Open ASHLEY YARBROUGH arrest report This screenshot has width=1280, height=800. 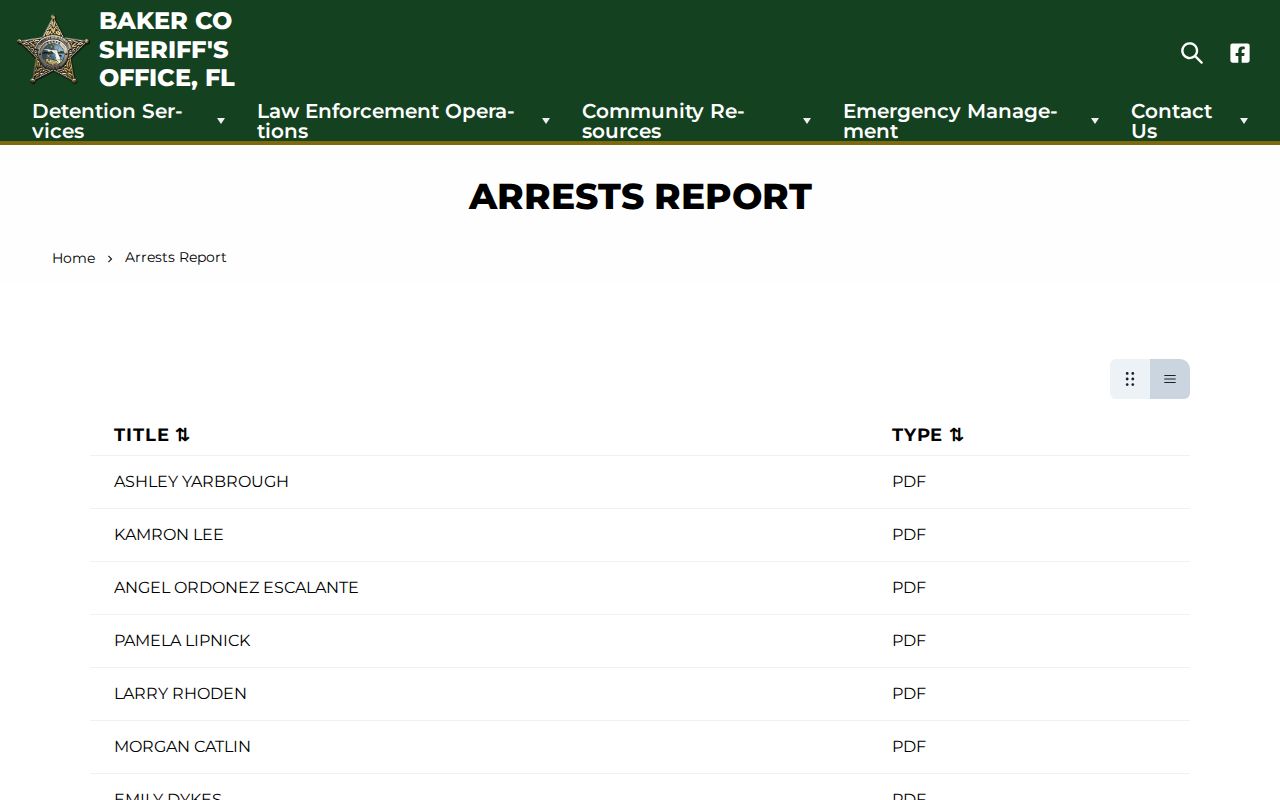(x=201, y=482)
